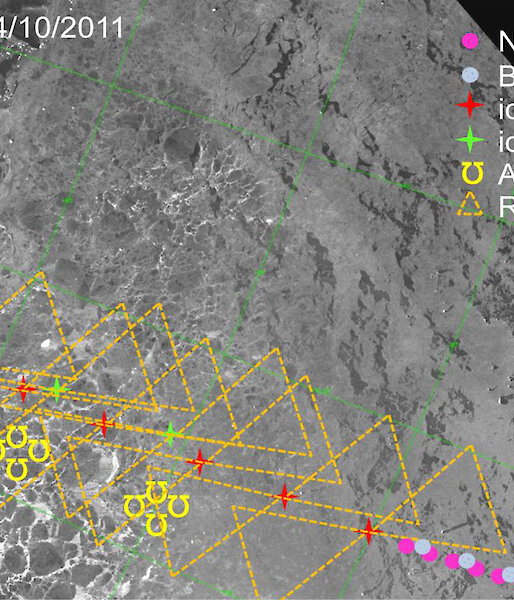514x600 pixels.
Task: Select the middle red star of the five
Action: pos(199,462)
